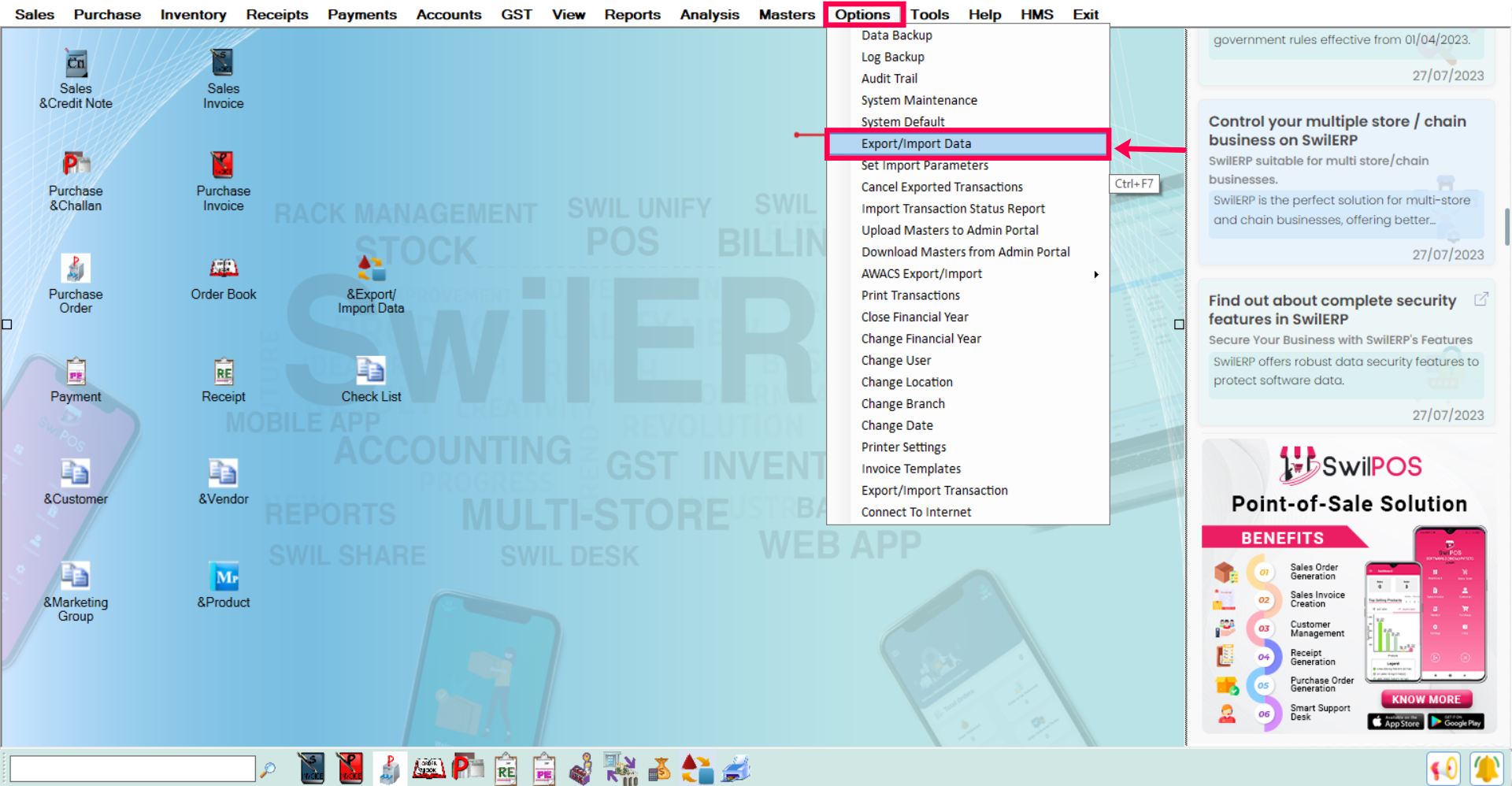This screenshot has height=786, width=1512.
Task: Click the pink PE payment toolbar icon
Action: [544, 768]
